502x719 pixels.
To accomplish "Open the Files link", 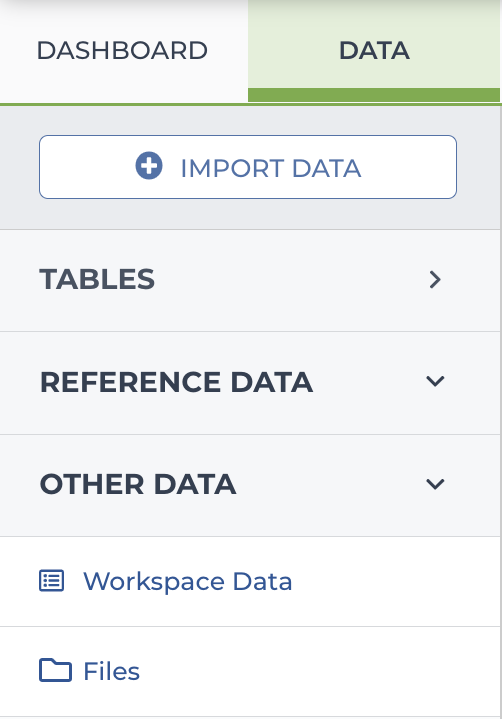I will coord(111,671).
